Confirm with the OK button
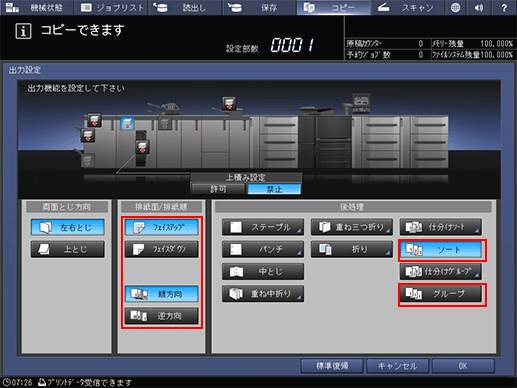517x388 pixels. [x=463, y=366]
